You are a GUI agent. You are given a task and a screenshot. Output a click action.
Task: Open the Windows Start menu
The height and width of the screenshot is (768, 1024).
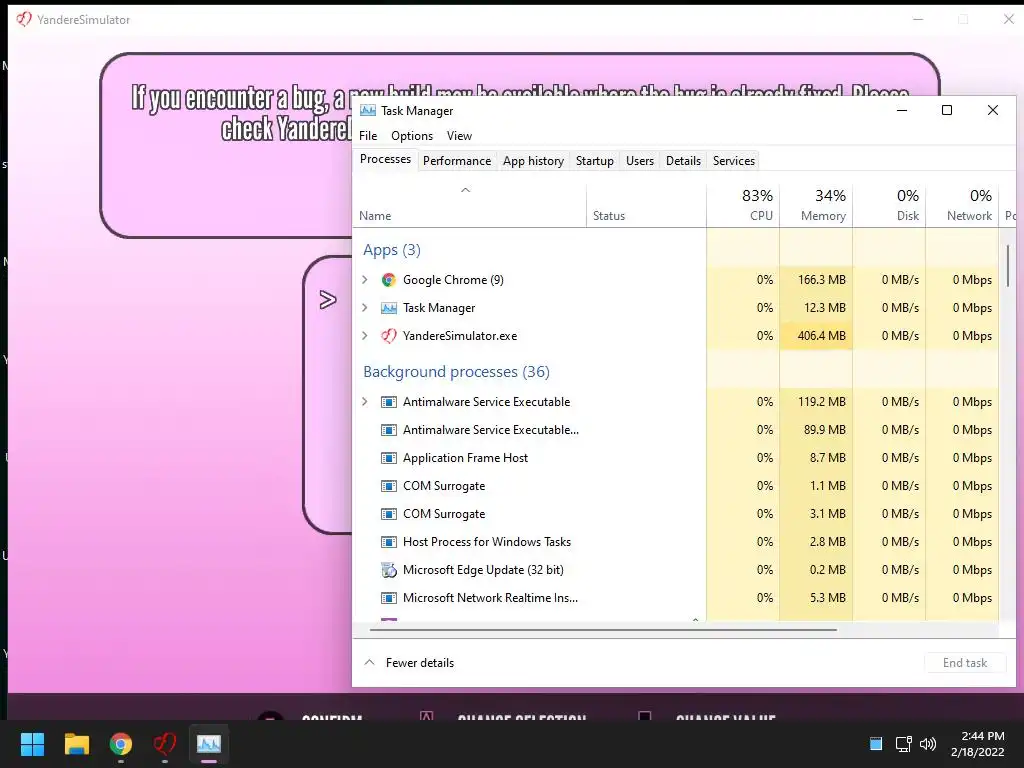32,744
